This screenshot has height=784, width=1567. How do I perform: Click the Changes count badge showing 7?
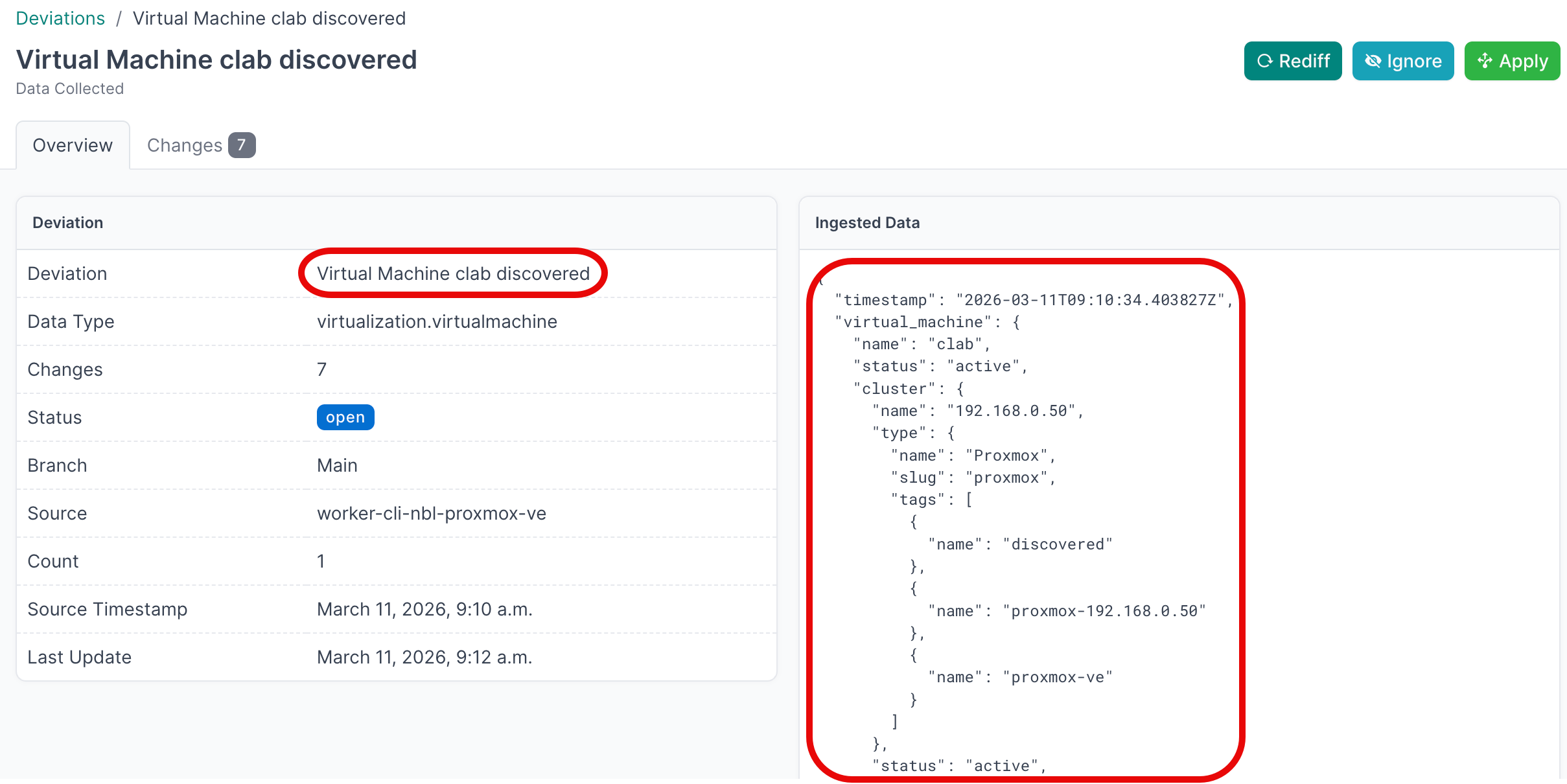coord(242,144)
